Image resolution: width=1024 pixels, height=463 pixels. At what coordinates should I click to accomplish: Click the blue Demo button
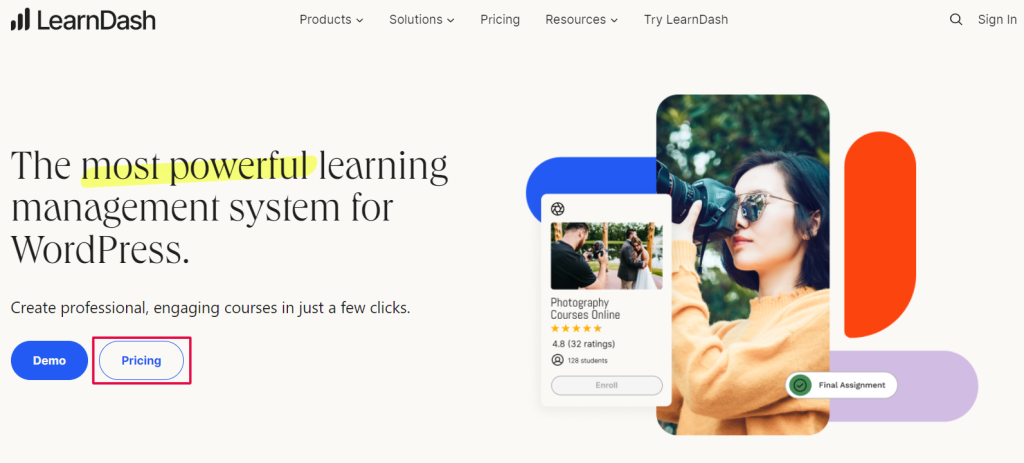click(x=49, y=360)
